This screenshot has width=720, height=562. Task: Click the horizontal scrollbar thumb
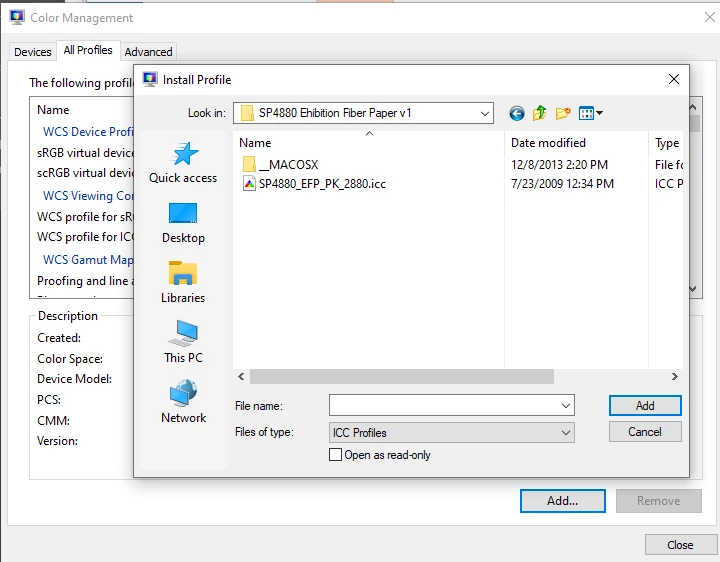(402, 377)
